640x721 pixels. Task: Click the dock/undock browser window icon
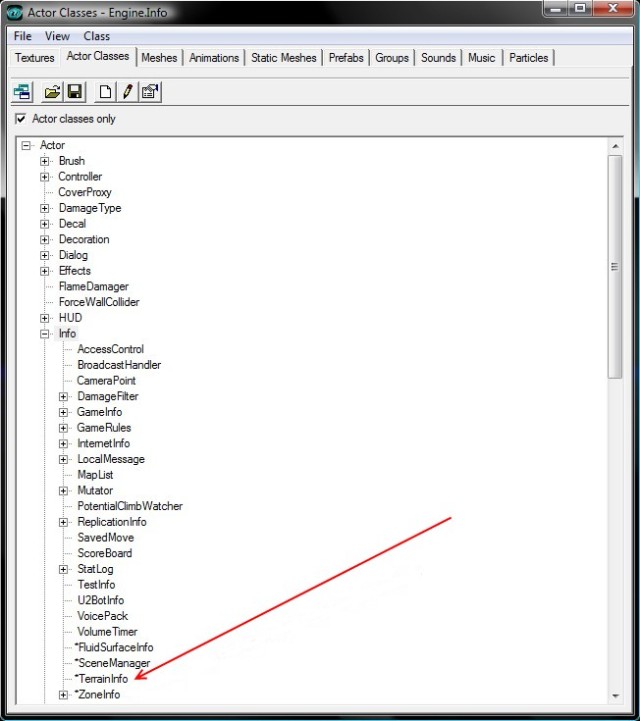(x=22, y=92)
